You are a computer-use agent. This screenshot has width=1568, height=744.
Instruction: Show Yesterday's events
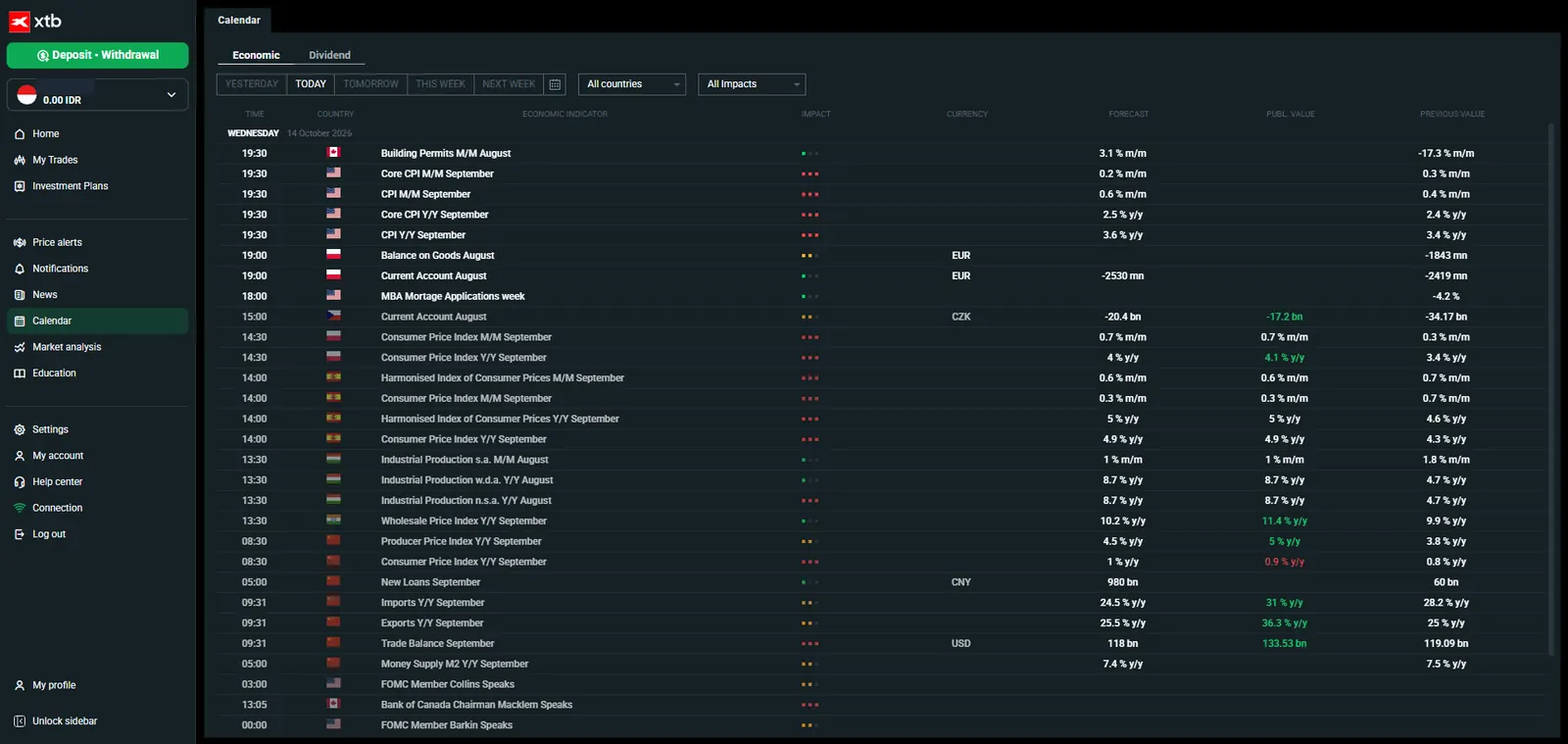click(252, 84)
